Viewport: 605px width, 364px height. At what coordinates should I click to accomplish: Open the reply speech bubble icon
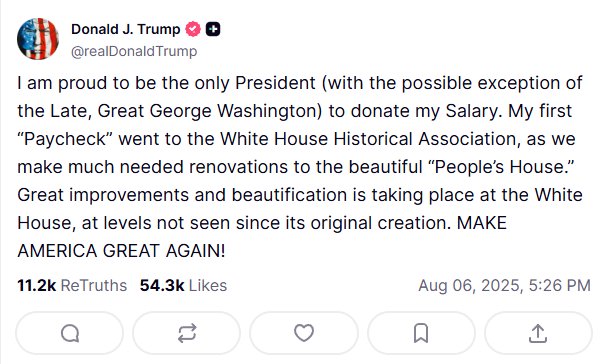70,333
